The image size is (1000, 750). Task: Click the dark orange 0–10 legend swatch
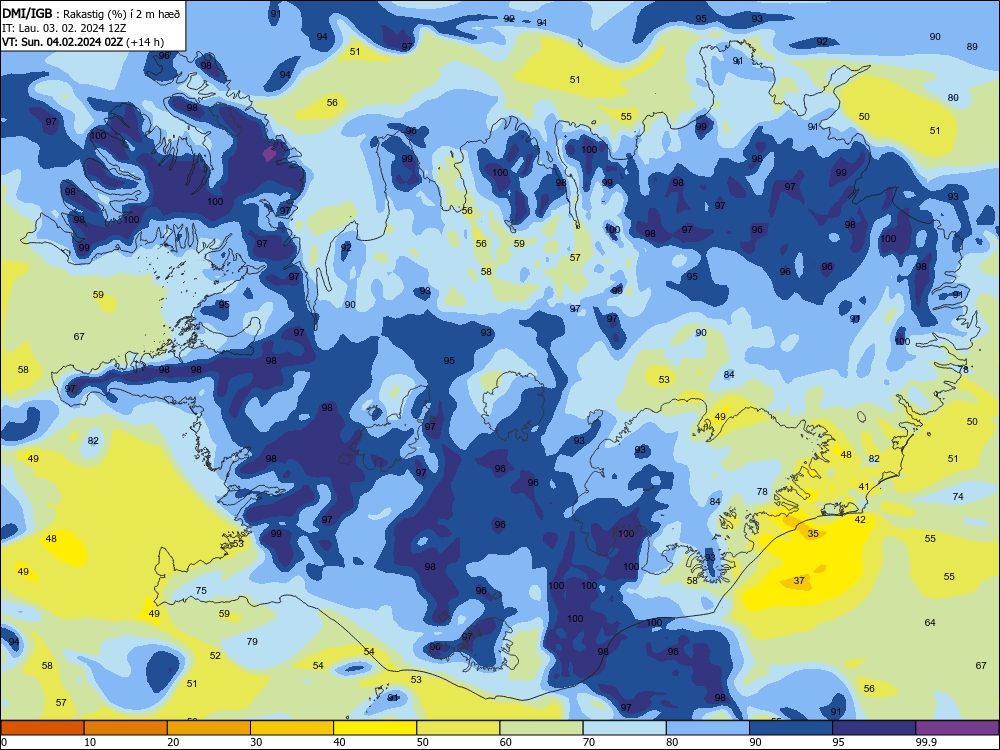click(42, 728)
